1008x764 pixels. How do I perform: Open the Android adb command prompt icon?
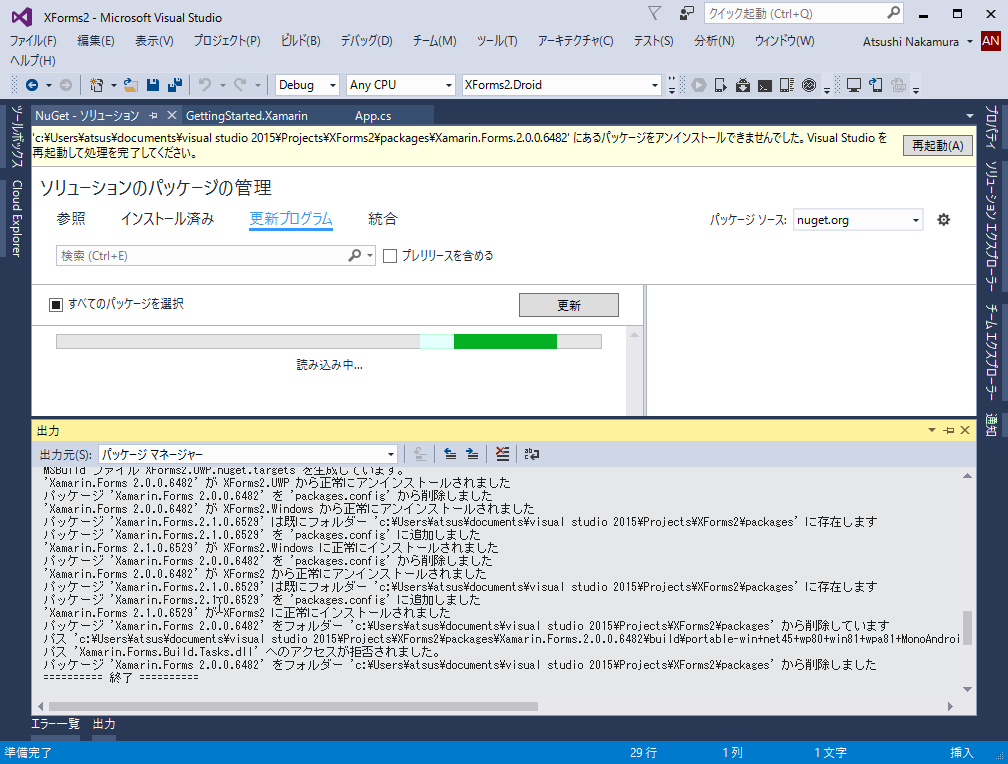[x=764, y=85]
